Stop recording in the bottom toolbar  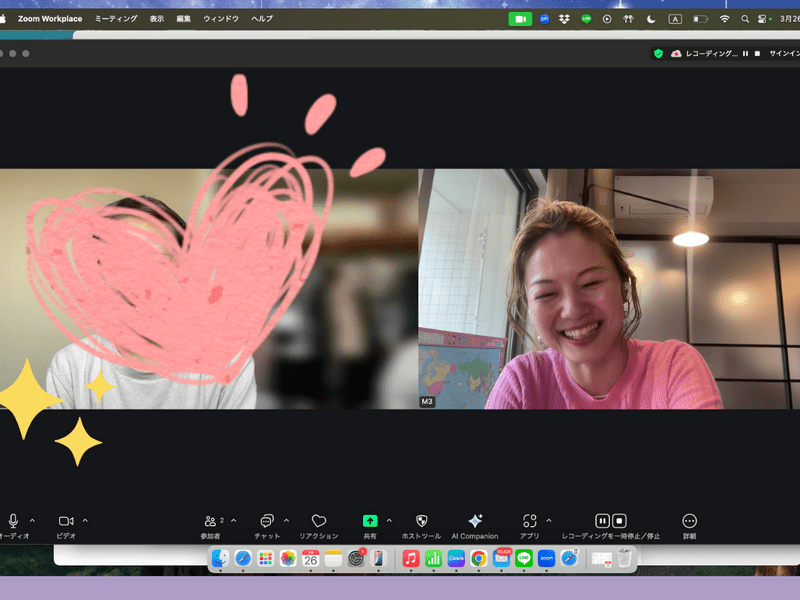click(x=620, y=521)
